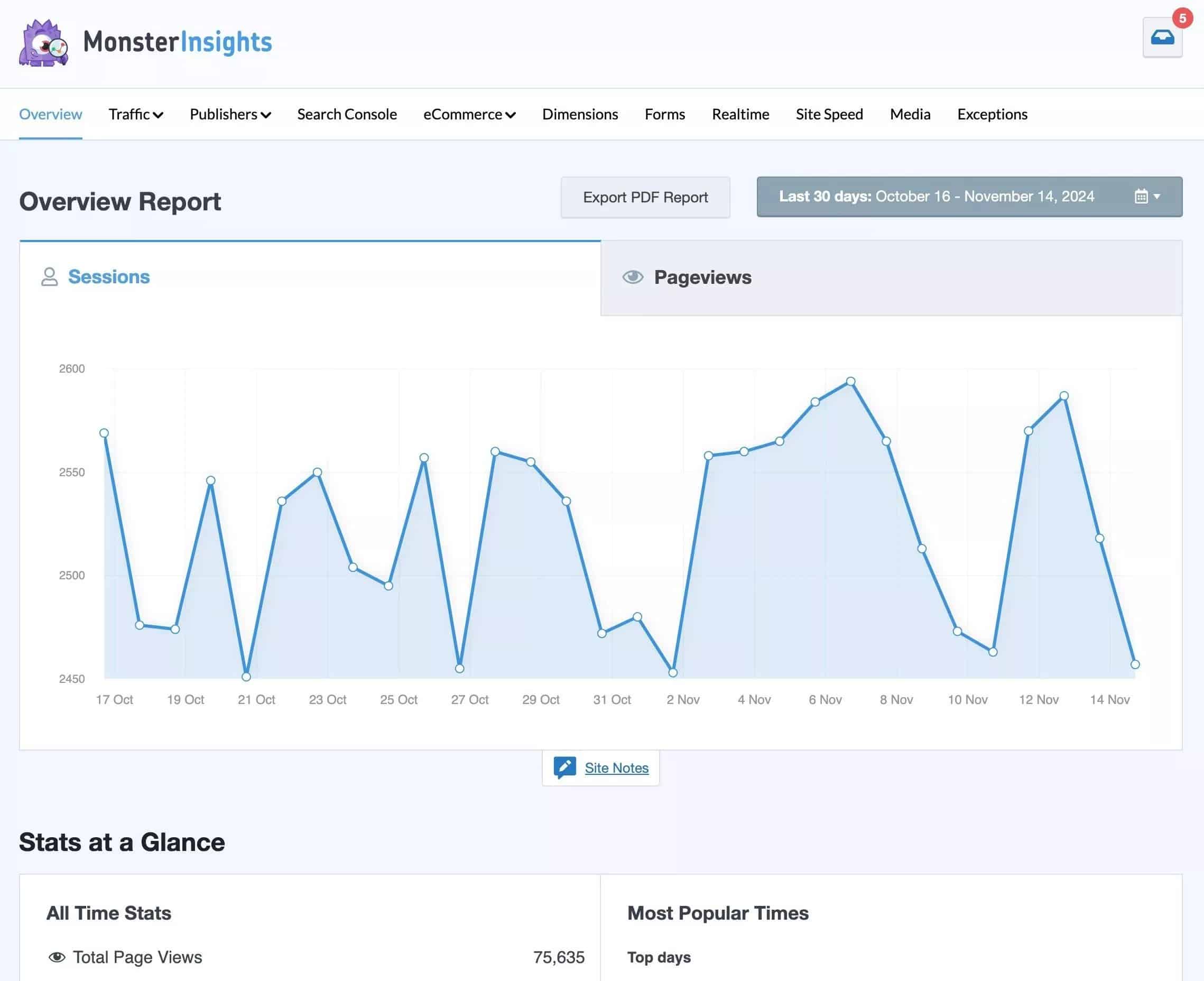Click the Total Page Views eye icon
Viewport: 1204px width, 981px height.
pyautogui.click(x=57, y=957)
